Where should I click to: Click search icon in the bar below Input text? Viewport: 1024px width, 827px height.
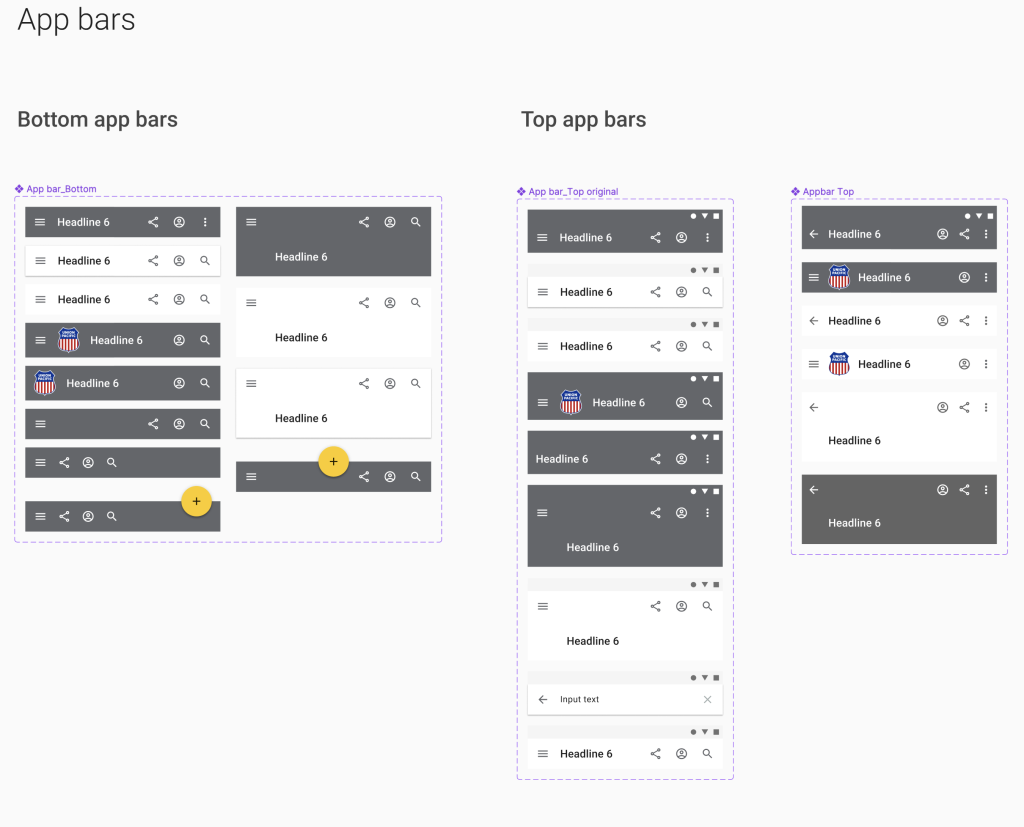(x=707, y=754)
